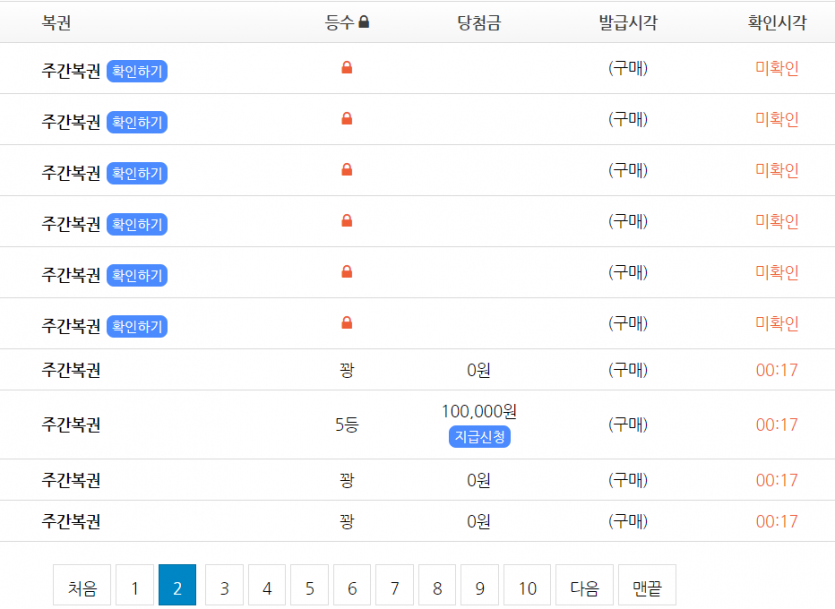Viewport: 835px width, 609px height.
Task: Click the red lock icon in the second row
Action: (x=347, y=119)
